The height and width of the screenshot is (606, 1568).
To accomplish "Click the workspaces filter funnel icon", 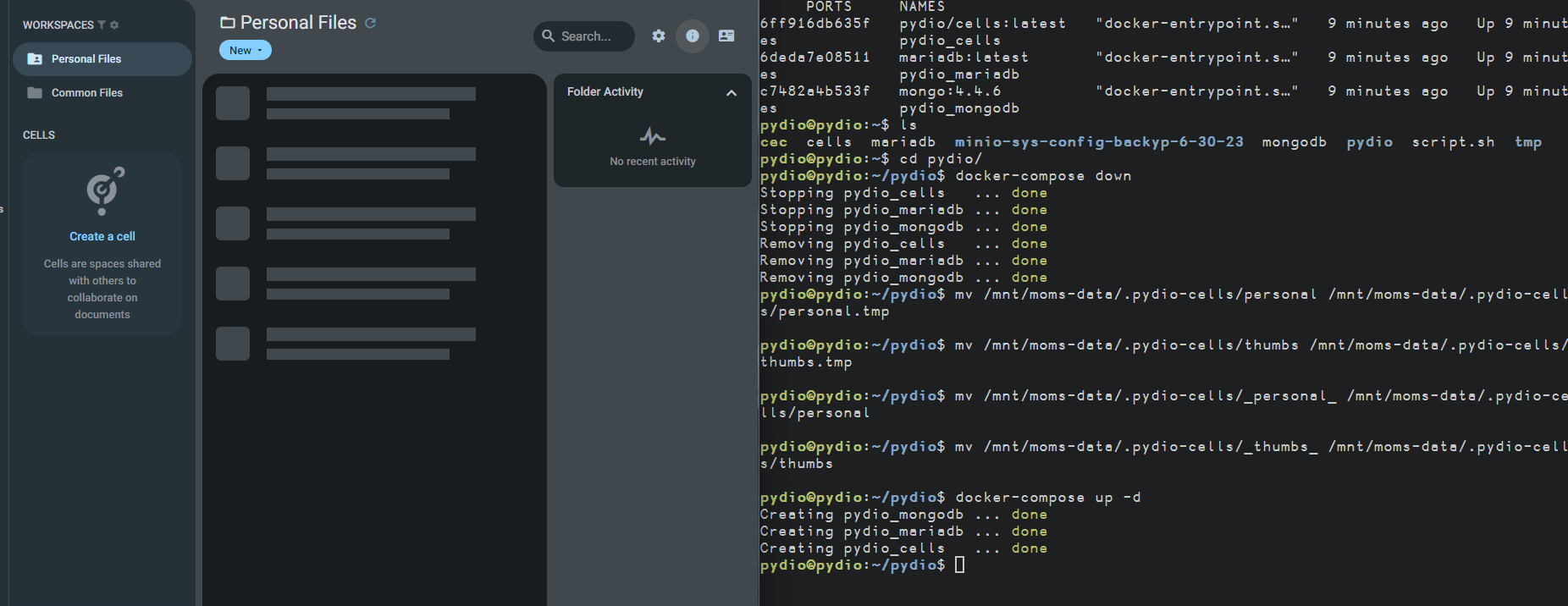I will pos(102,25).
